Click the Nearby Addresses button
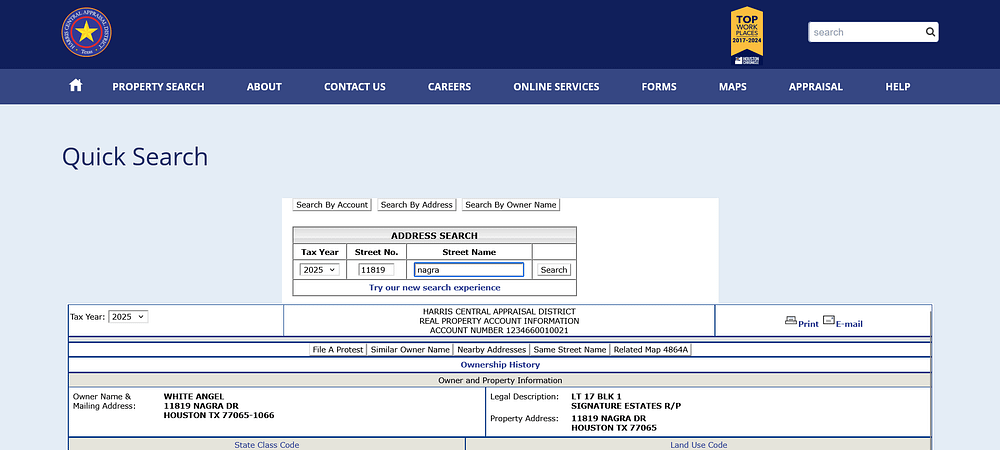This screenshot has width=1000, height=450. pos(491,349)
